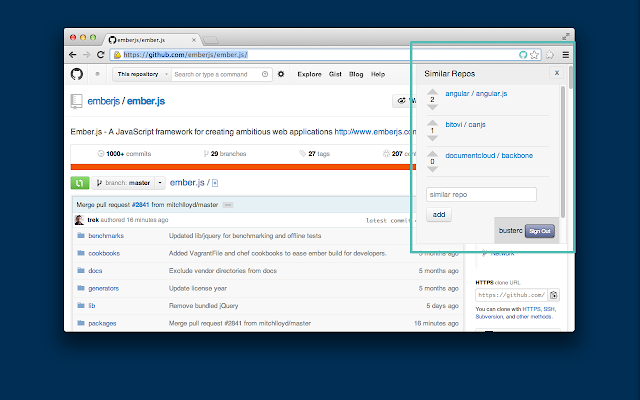Click ember.js breadcrumb link near branch
Image resolution: width=640 pixels, height=400 pixels.
[187, 183]
